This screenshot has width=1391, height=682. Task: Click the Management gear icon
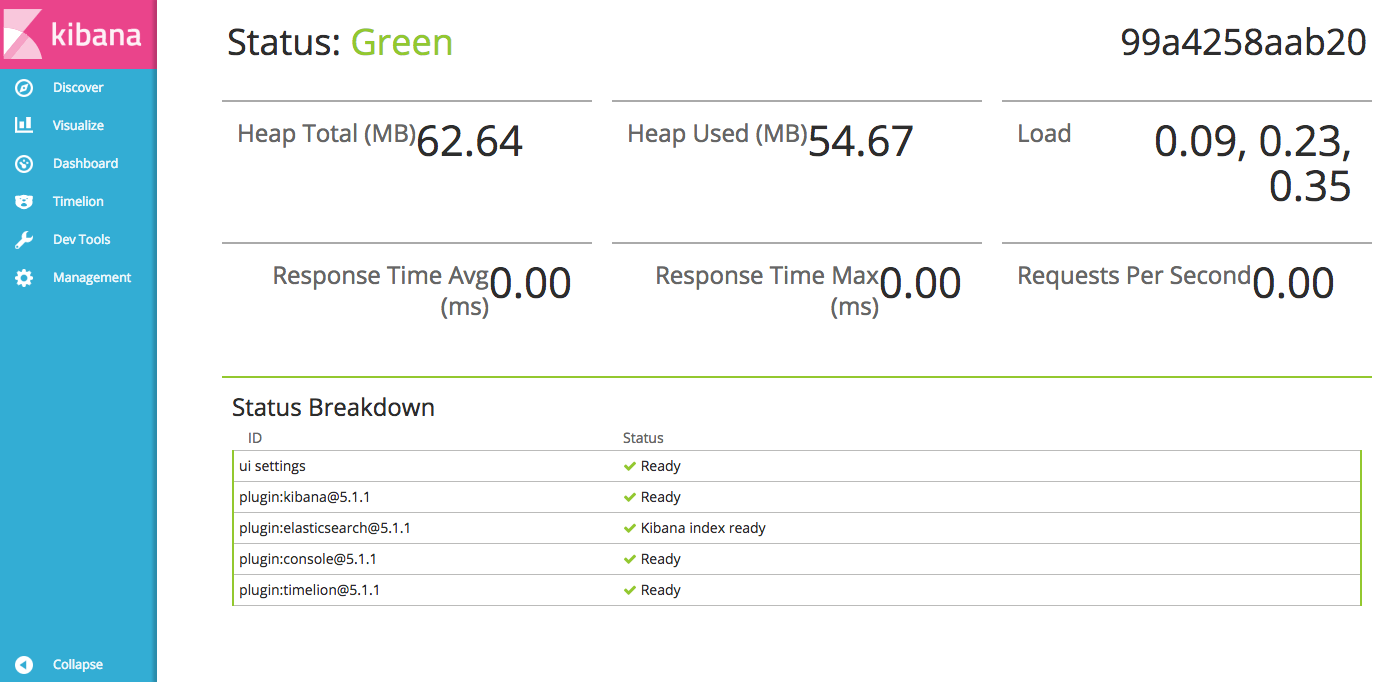(x=24, y=278)
